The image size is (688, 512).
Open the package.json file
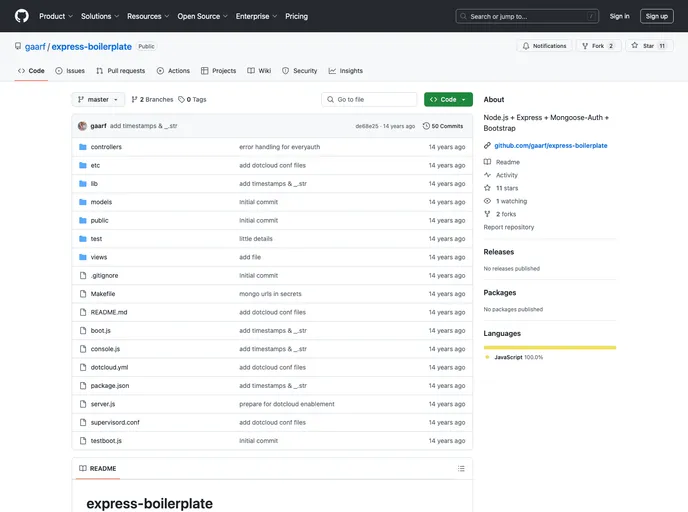[110, 386]
